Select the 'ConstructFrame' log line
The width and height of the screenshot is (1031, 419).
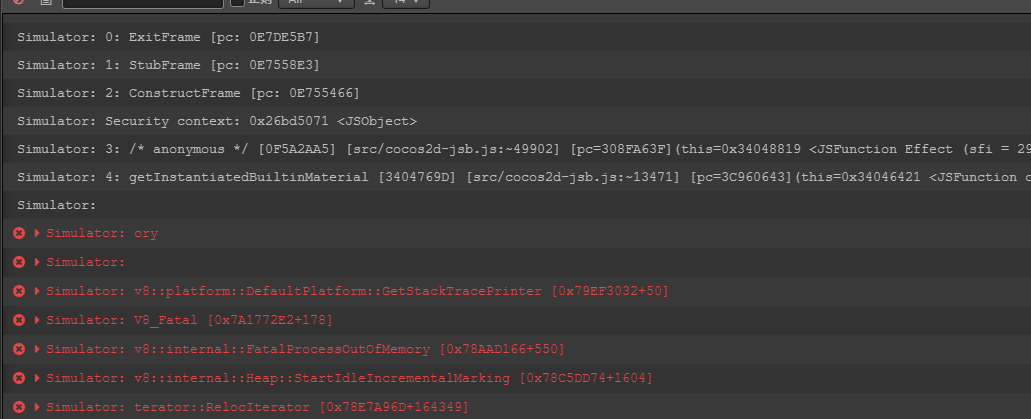tap(186, 93)
